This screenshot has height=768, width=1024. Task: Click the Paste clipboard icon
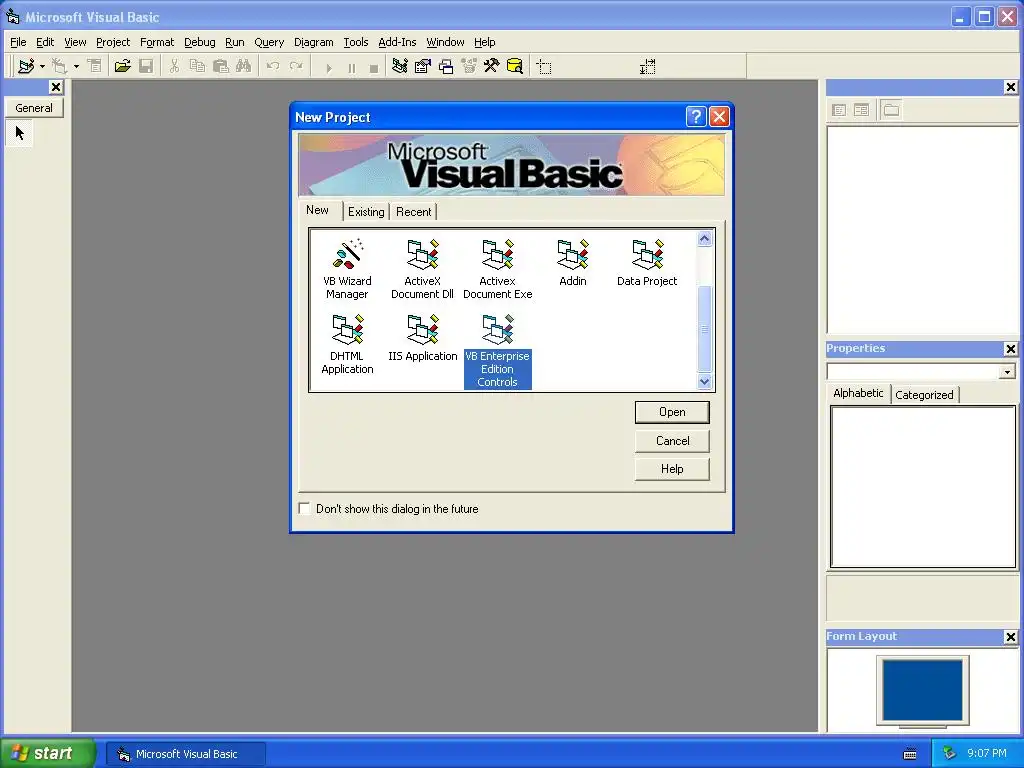tap(221, 66)
